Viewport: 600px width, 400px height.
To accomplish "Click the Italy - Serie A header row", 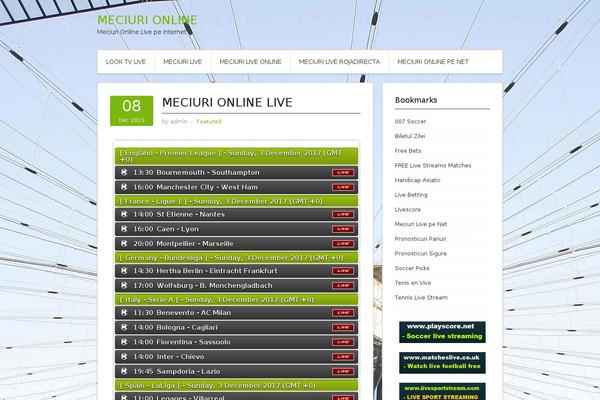I will [236, 299].
